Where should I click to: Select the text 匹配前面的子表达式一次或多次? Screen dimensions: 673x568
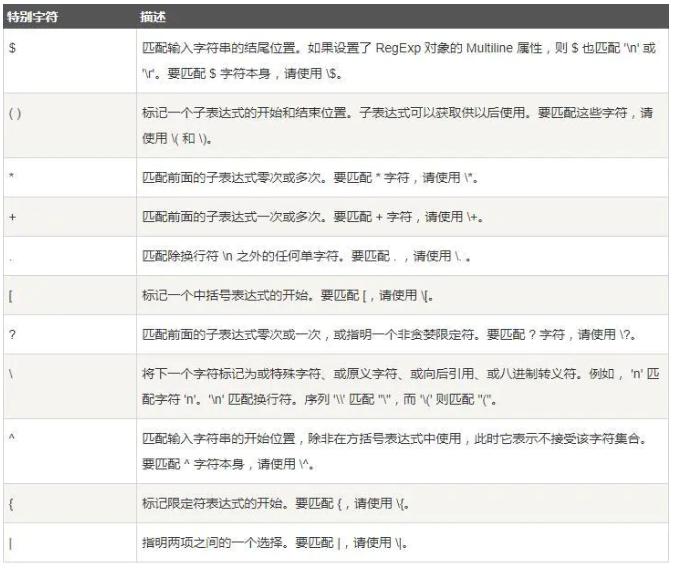[x=218, y=216]
